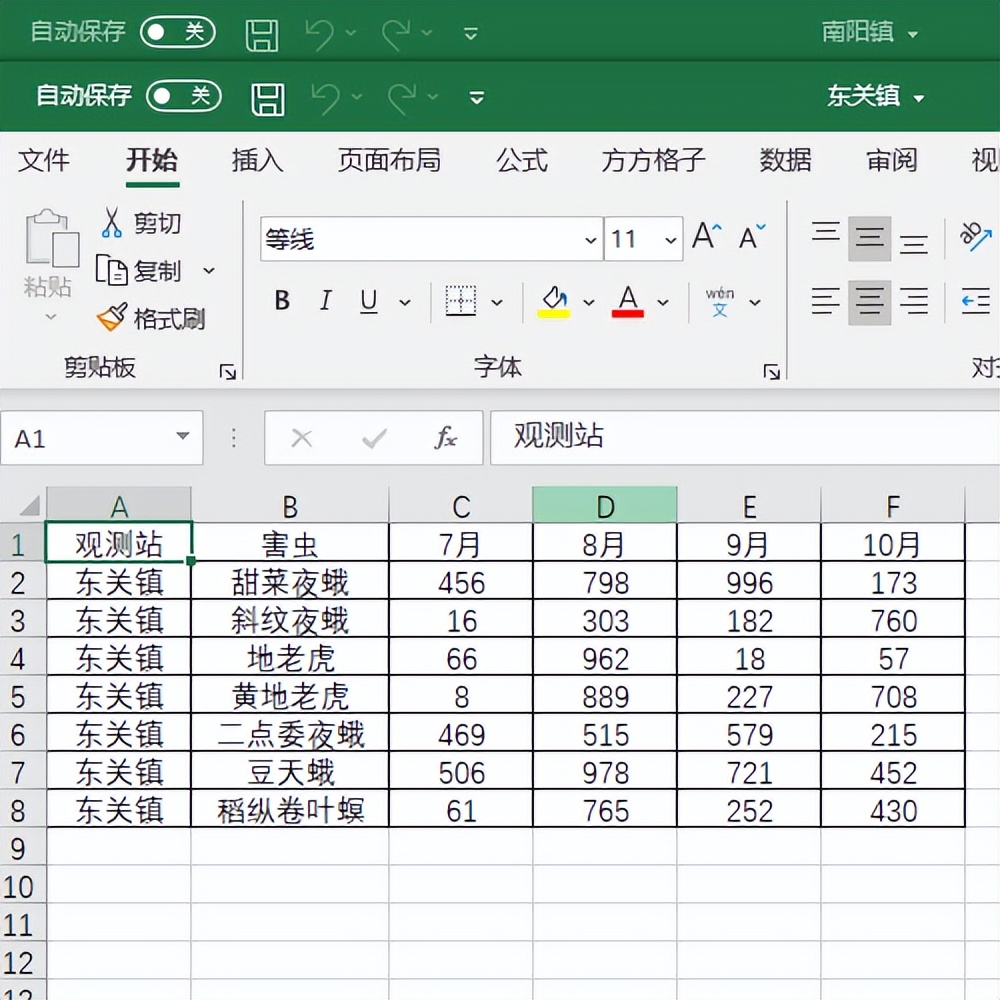Apply bold formatting with the B icon

tap(281, 301)
